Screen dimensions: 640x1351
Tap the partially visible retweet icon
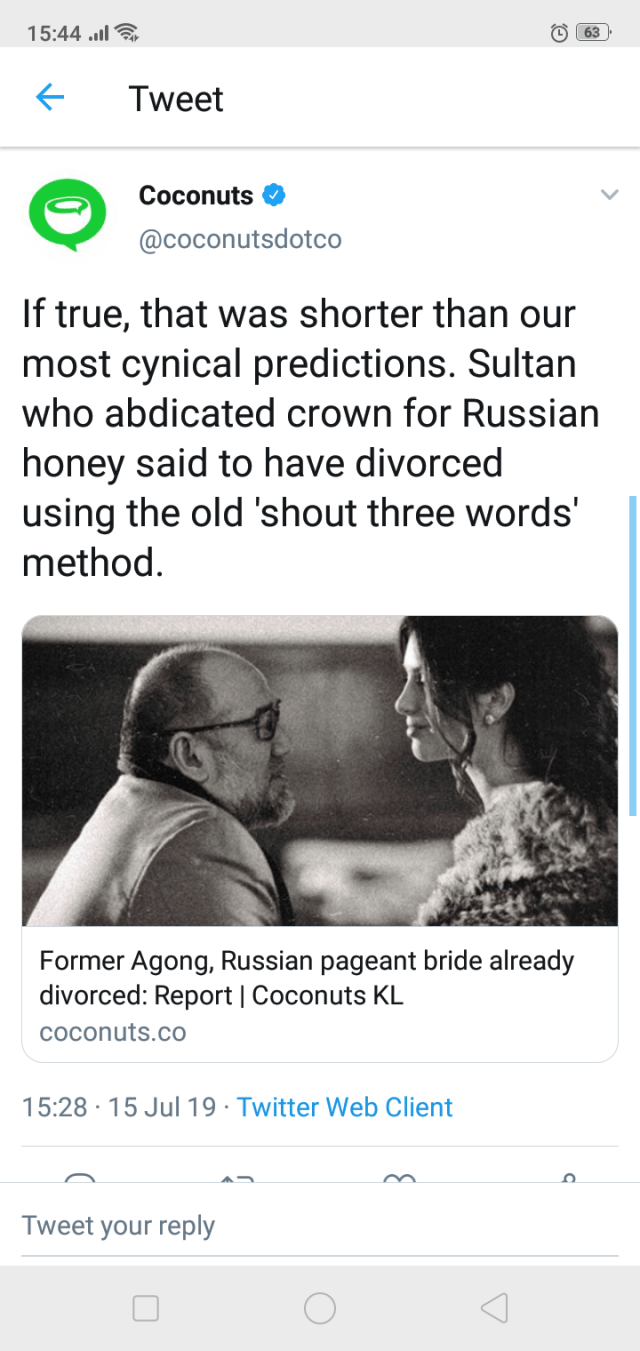(237, 1178)
